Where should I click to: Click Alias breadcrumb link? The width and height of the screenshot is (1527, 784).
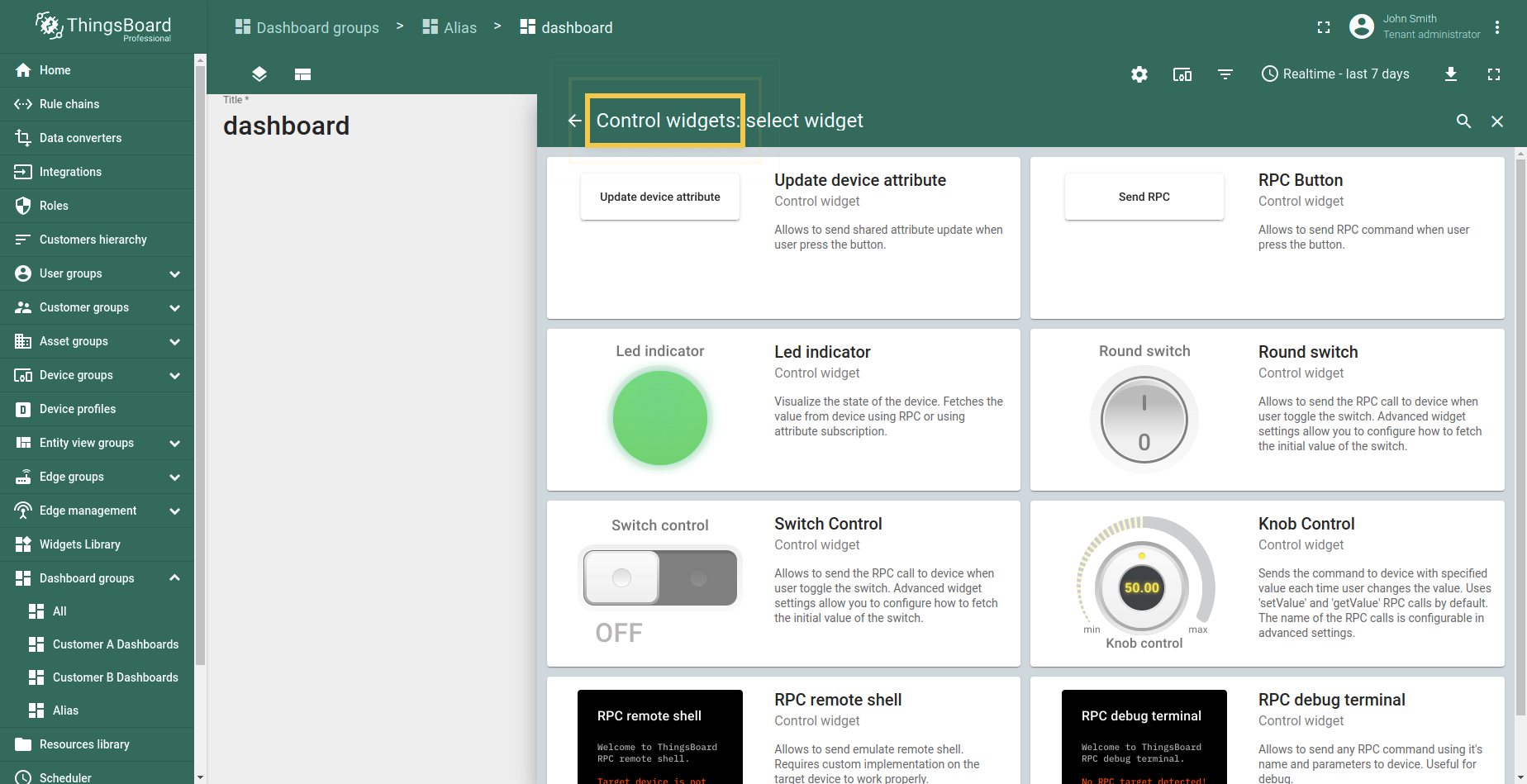(450, 27)
